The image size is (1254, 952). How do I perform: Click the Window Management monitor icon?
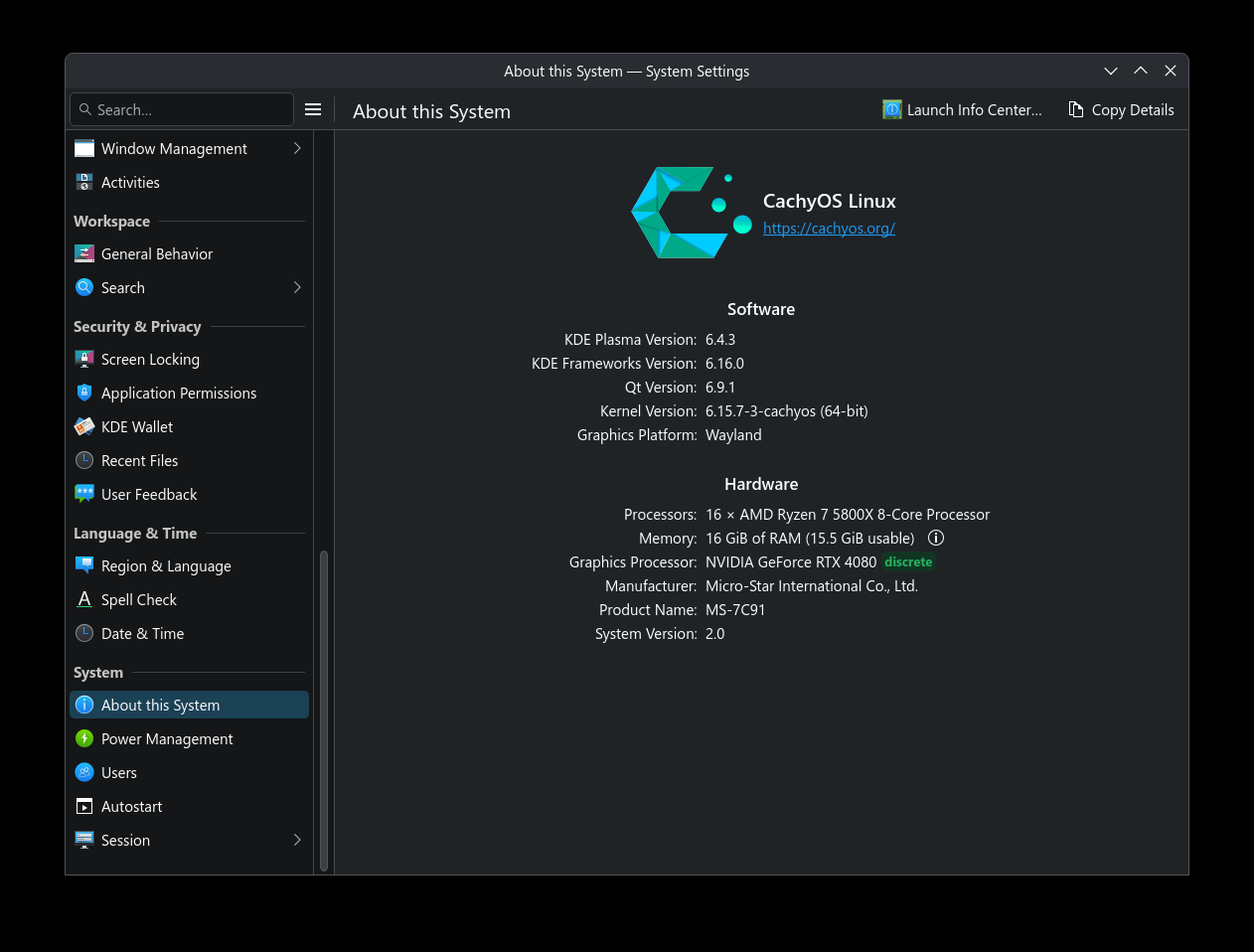pos(84,148)
